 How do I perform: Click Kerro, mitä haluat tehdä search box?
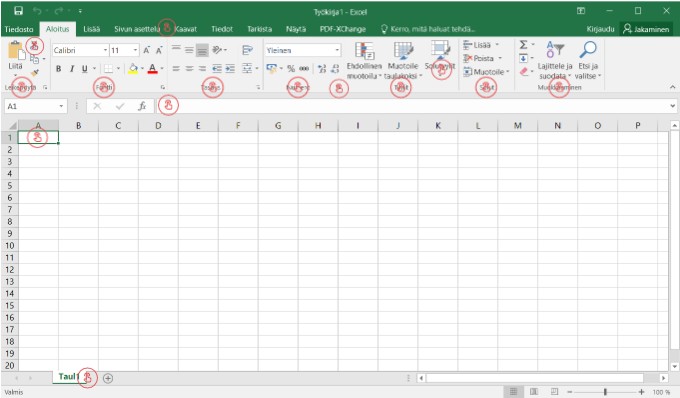428,29
